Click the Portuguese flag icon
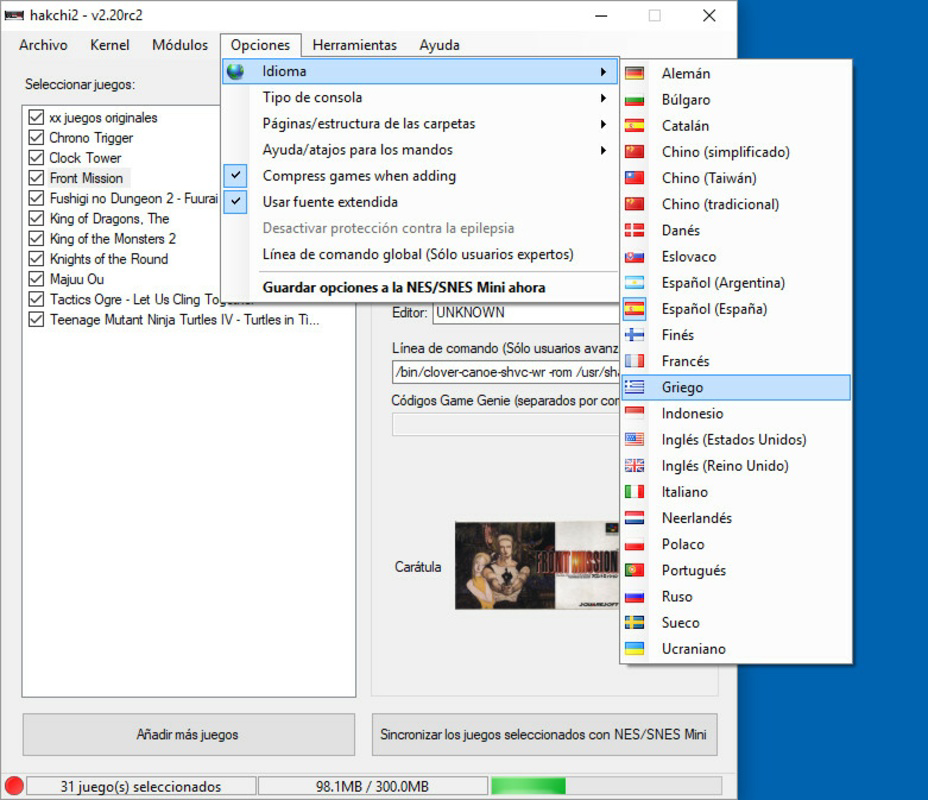The height and width of the screenshot is (800, 928). (x=634, y=570)
